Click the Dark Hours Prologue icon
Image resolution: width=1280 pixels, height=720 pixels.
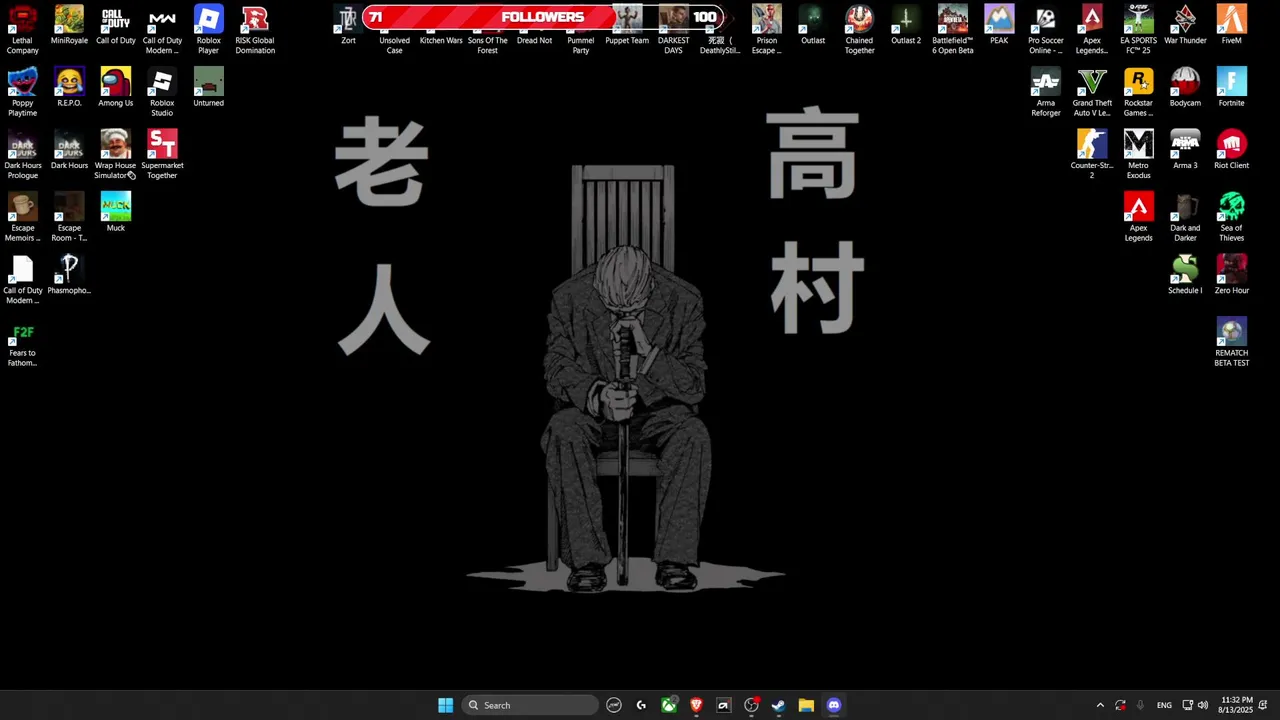[22, 155]
